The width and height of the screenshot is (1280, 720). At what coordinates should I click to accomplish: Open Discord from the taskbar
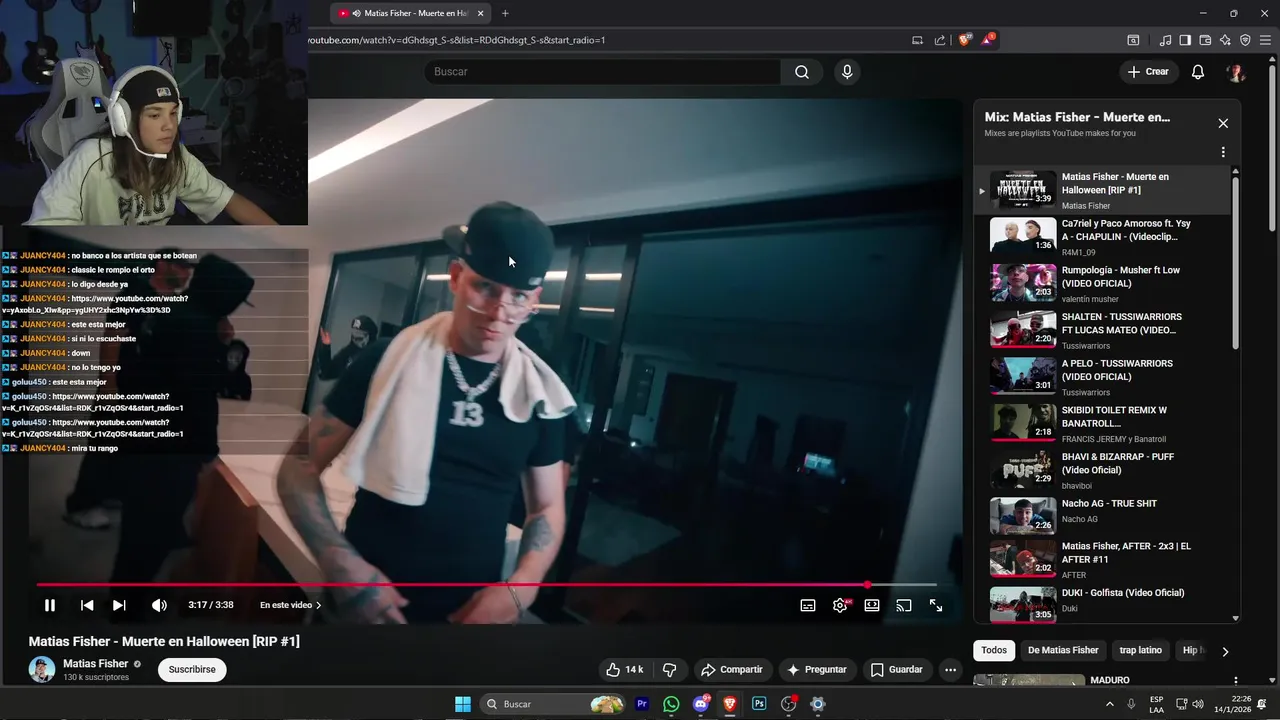point(701,704)
